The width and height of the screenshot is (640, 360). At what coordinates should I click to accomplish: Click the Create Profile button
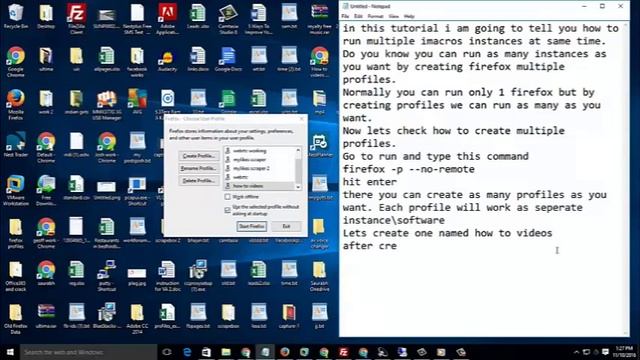(x=199, y=156)
